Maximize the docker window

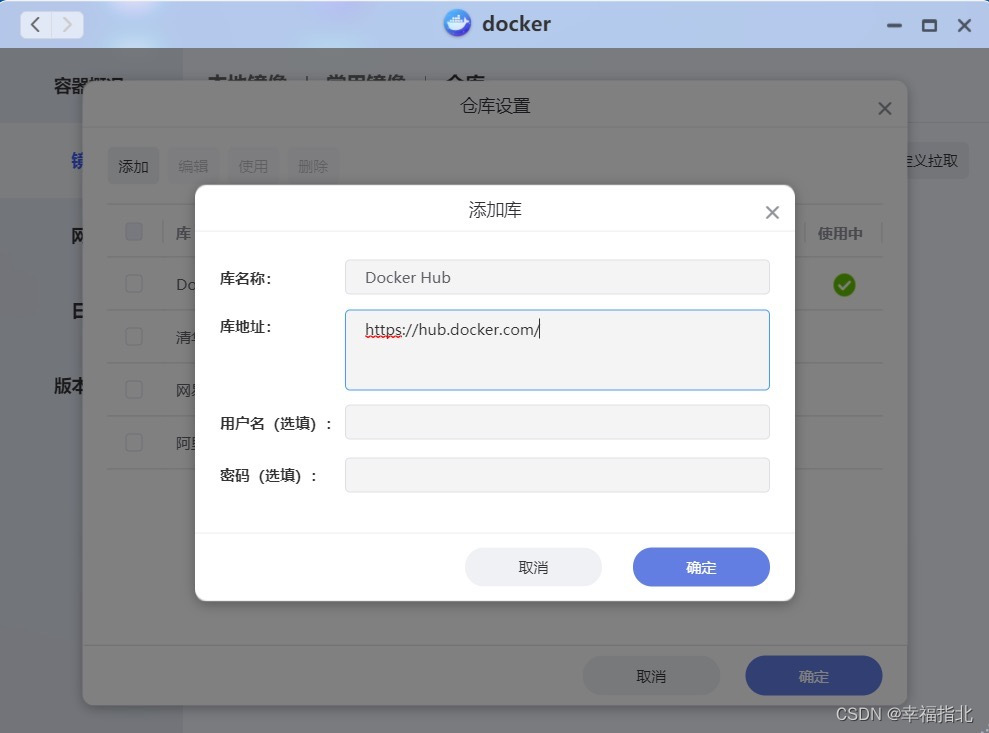[929, 26]
